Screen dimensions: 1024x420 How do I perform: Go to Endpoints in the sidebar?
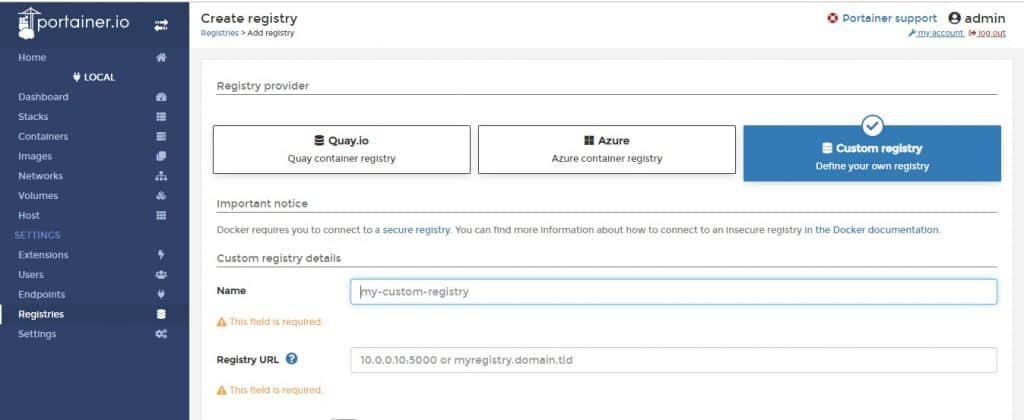coord(42,294)
